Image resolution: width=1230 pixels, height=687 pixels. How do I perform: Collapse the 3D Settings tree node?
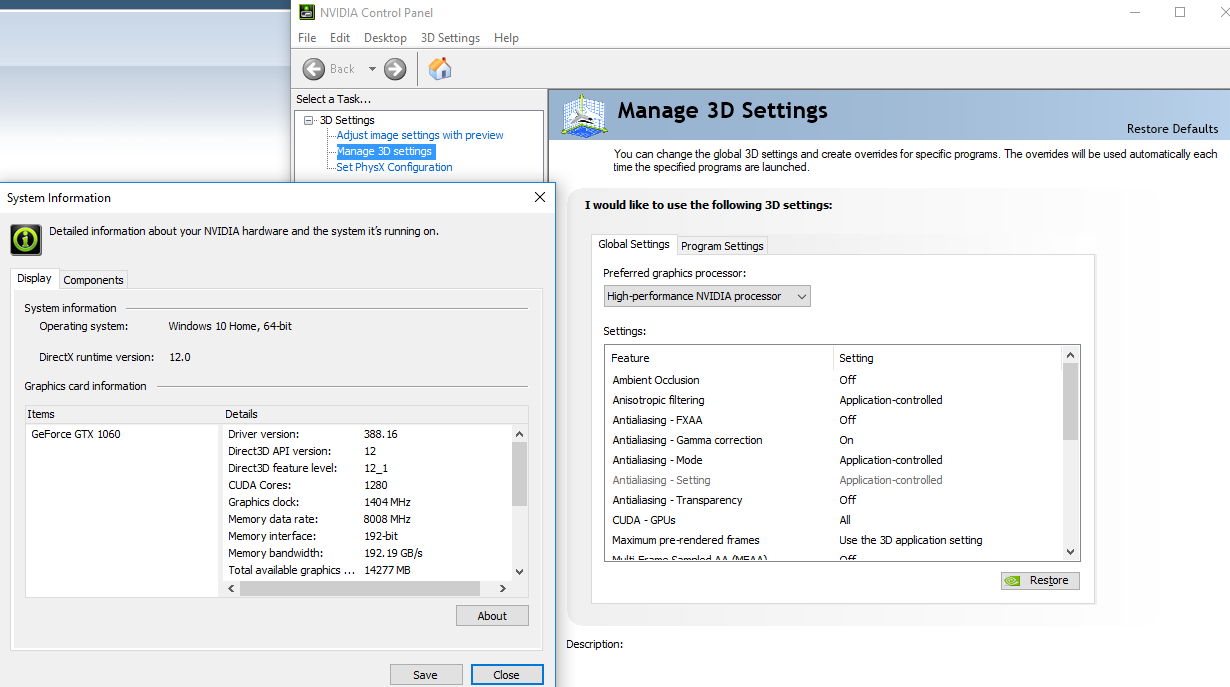(309, 120)
